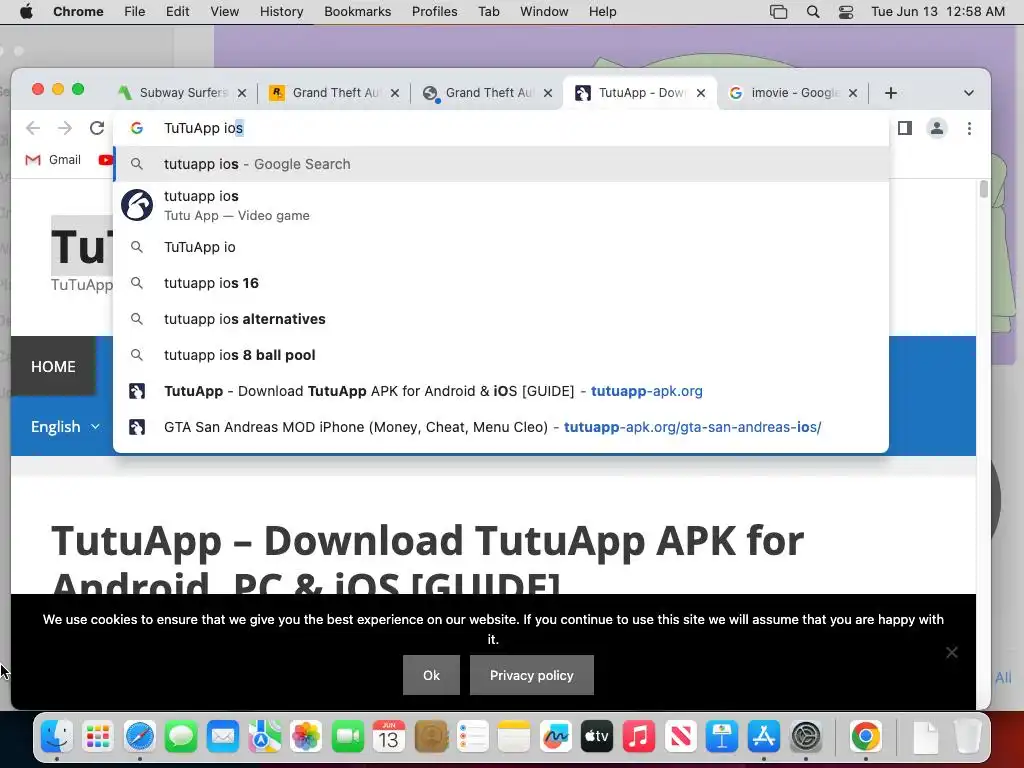Open Trash in the Dock
This screenshot has height=768, width=1024.
coord(967,737)
